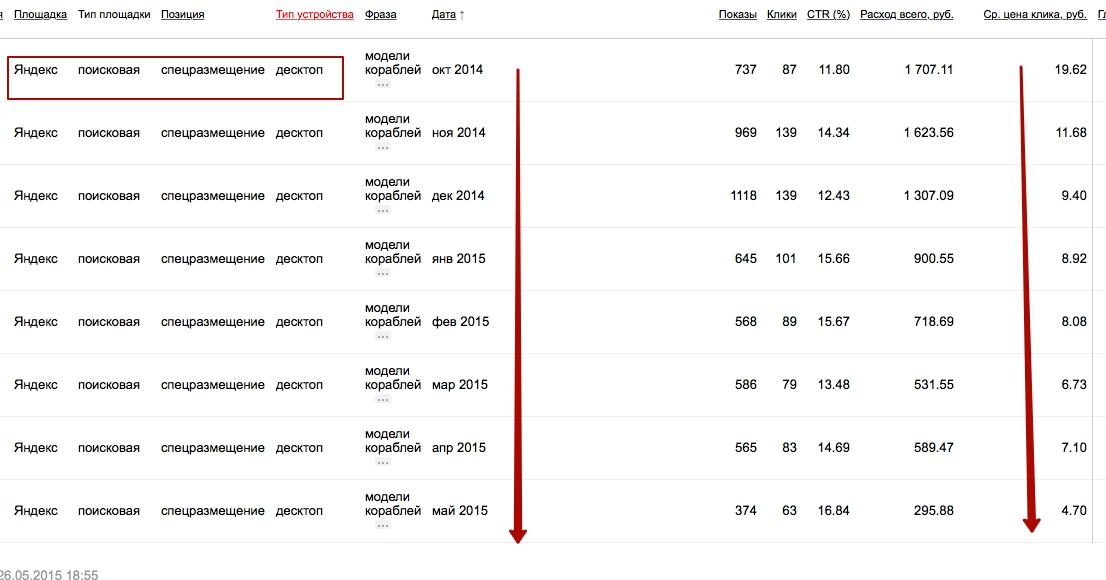
Task: Expand phrase ellipsis in ноя 2014 row
Action: point(382,147)
